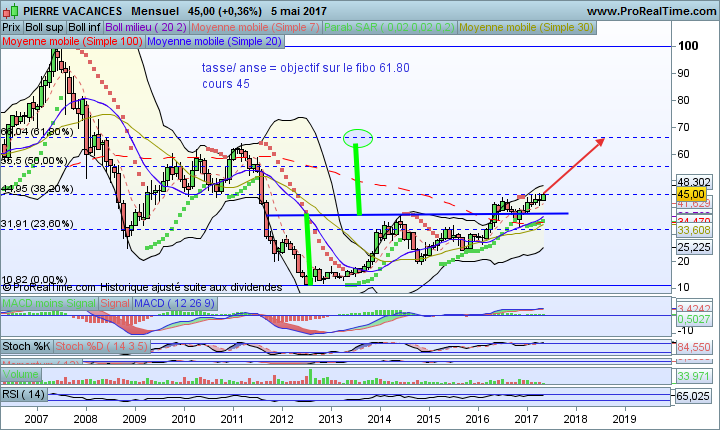Click the Moyenne mobile (Simple 100) label

point(72,41)
